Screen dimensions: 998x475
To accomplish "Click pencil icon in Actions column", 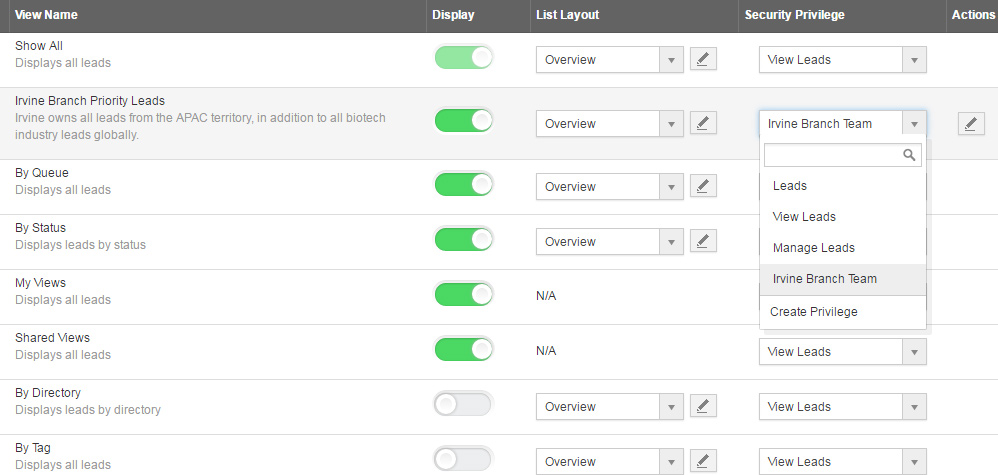I will click(970, 124).
